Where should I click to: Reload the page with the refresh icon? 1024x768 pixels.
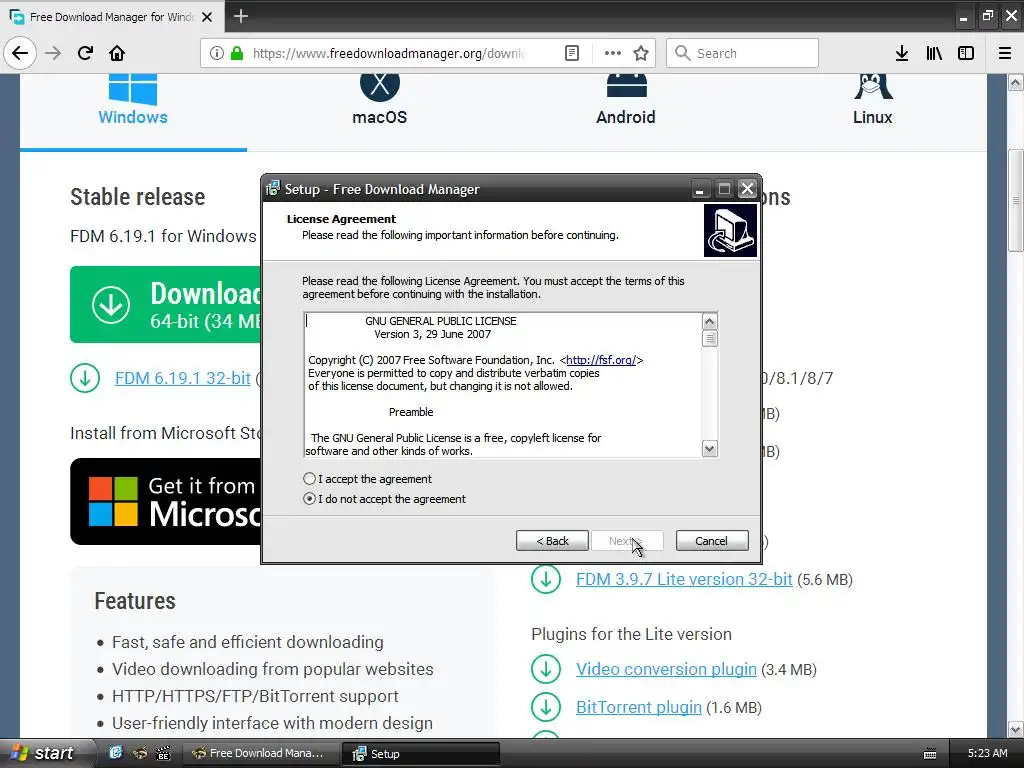[x=86, y=53]
